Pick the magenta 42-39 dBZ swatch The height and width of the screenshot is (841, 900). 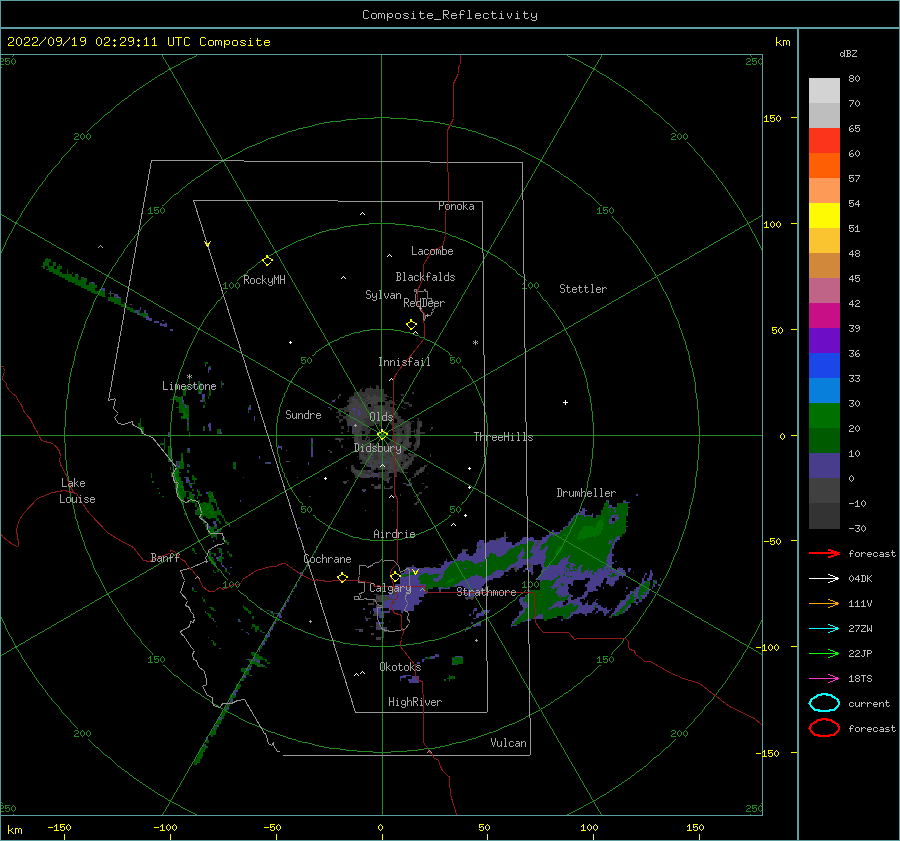tap(824, 316)
